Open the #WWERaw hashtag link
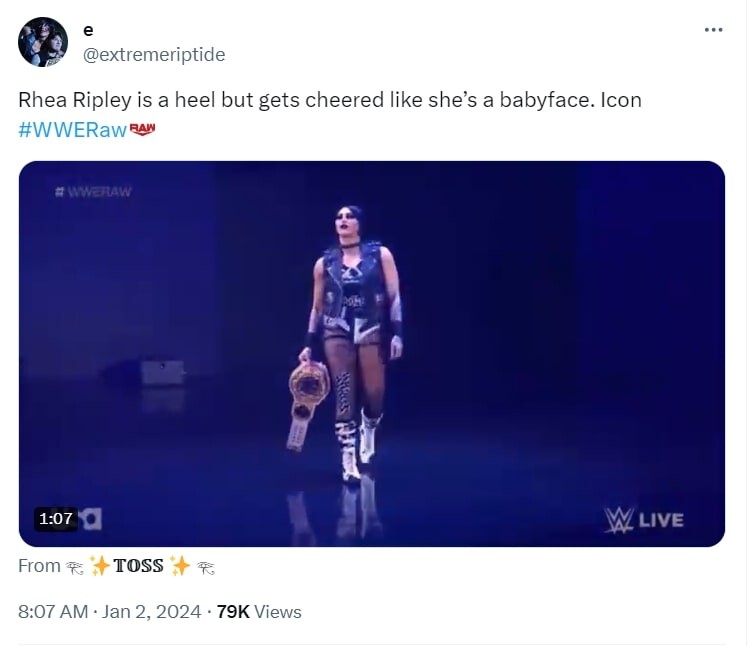Screen dimensions: 748x646 click(x=73, y=130)
